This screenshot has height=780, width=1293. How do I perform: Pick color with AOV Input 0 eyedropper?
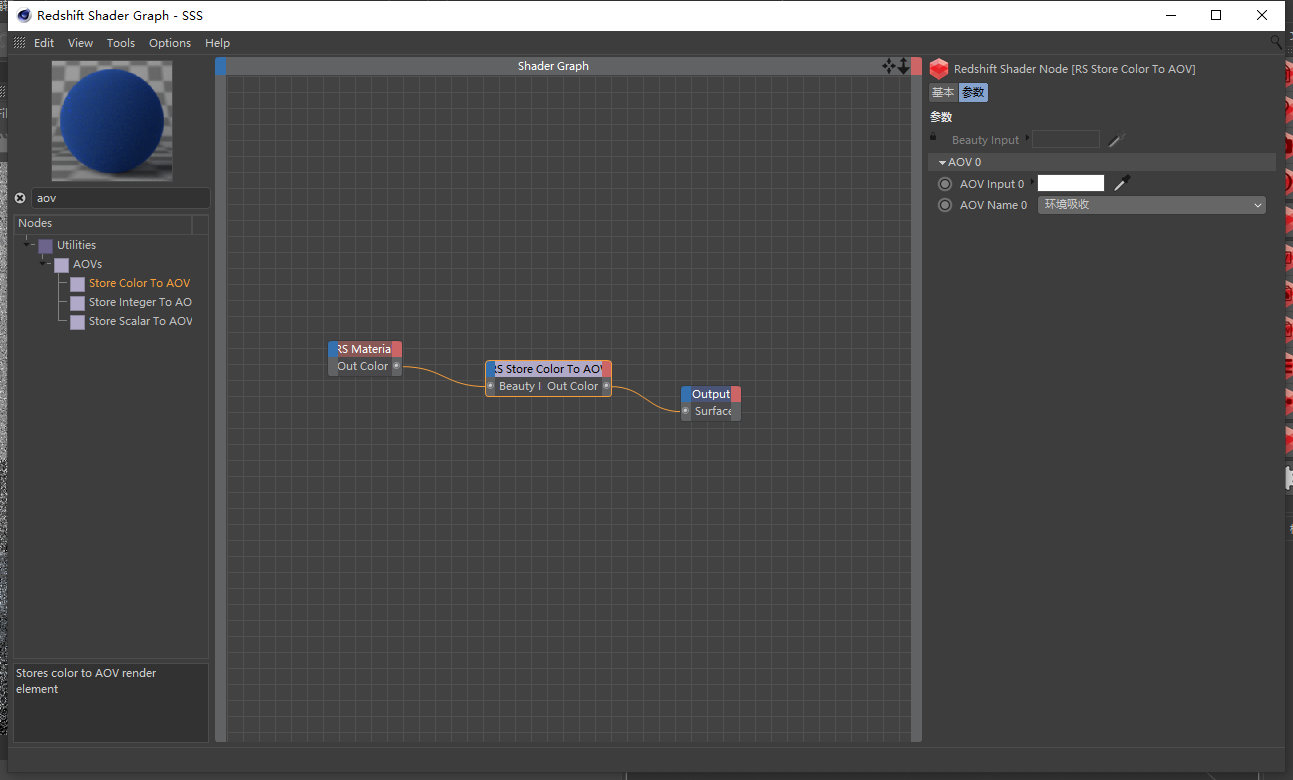pos(1122,183)
